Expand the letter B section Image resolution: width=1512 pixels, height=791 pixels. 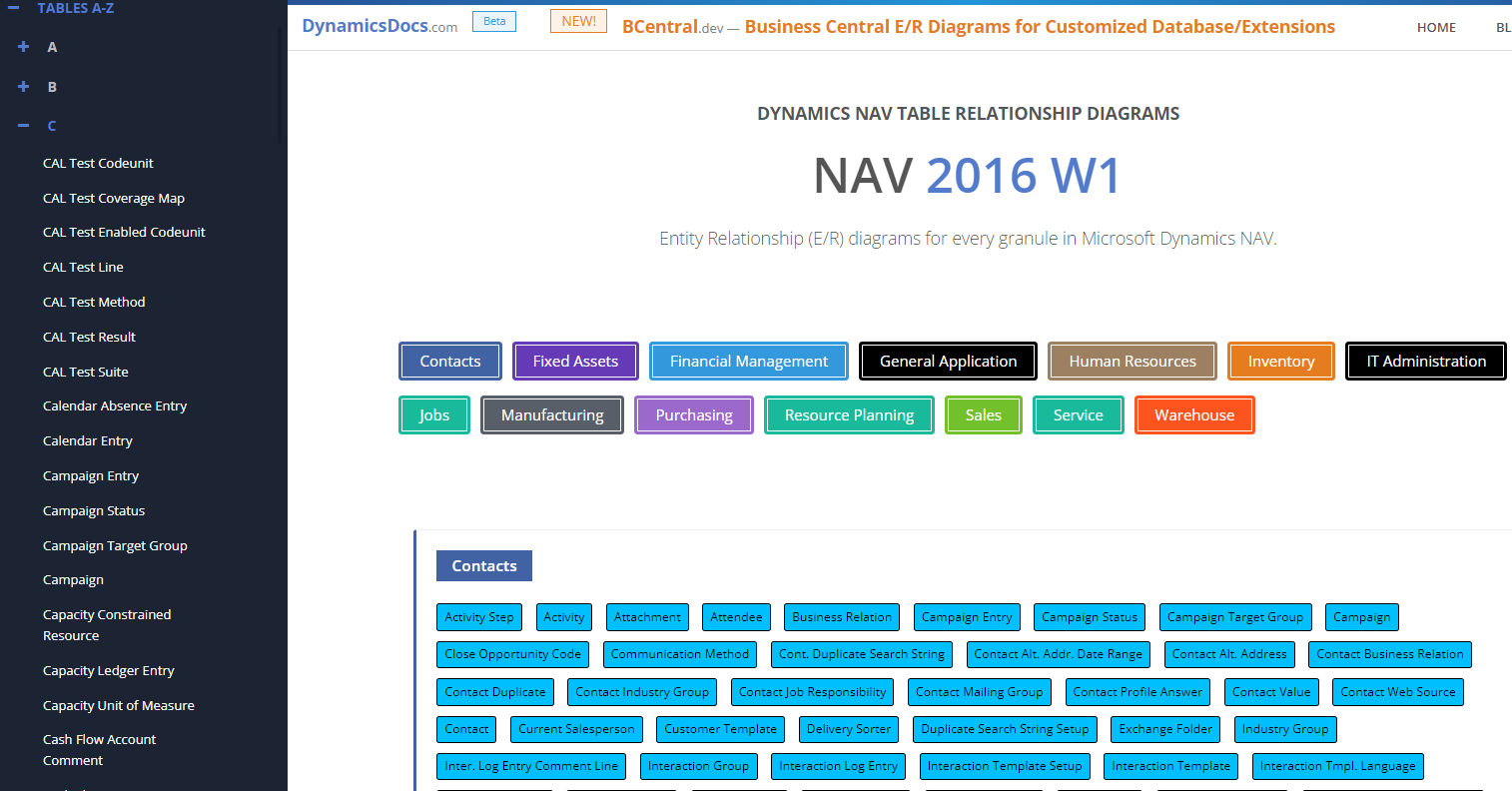tap(22, 86)
